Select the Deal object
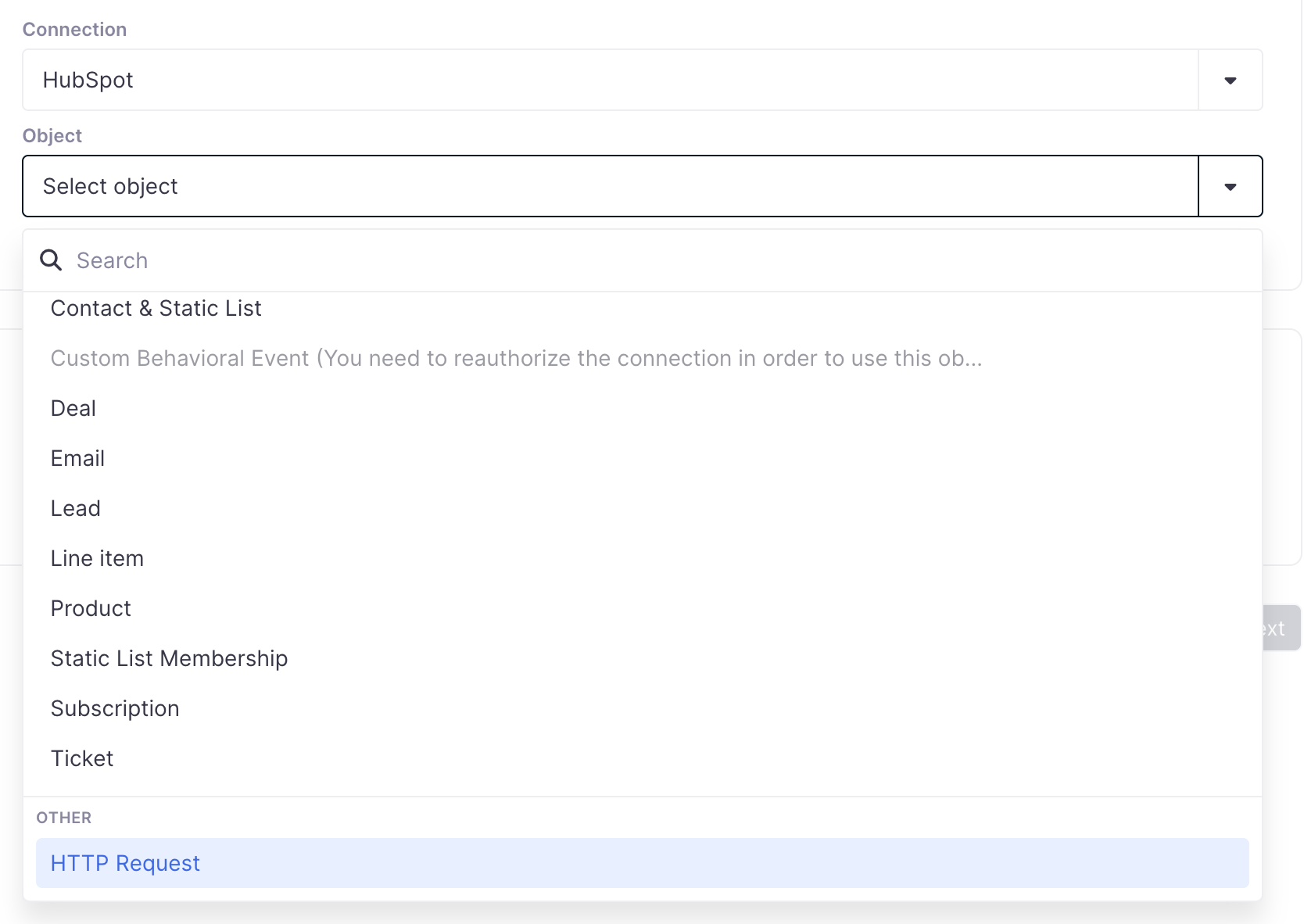Image resolution: width=1304 pixels, height=924 pixels. point(73,409)
